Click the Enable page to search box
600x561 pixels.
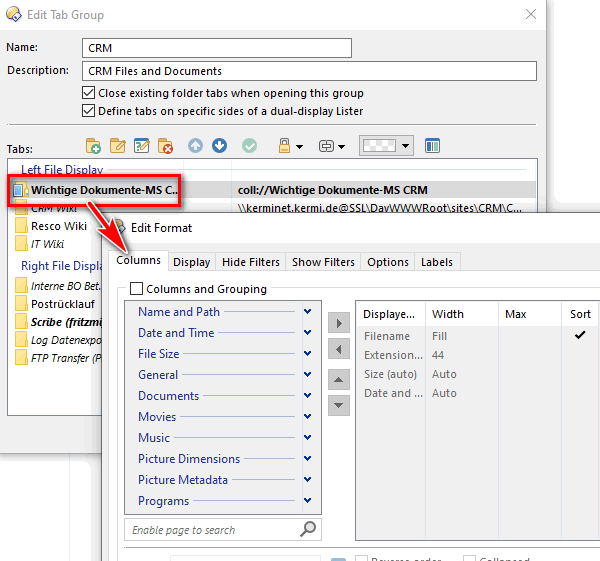click(223, 530)
